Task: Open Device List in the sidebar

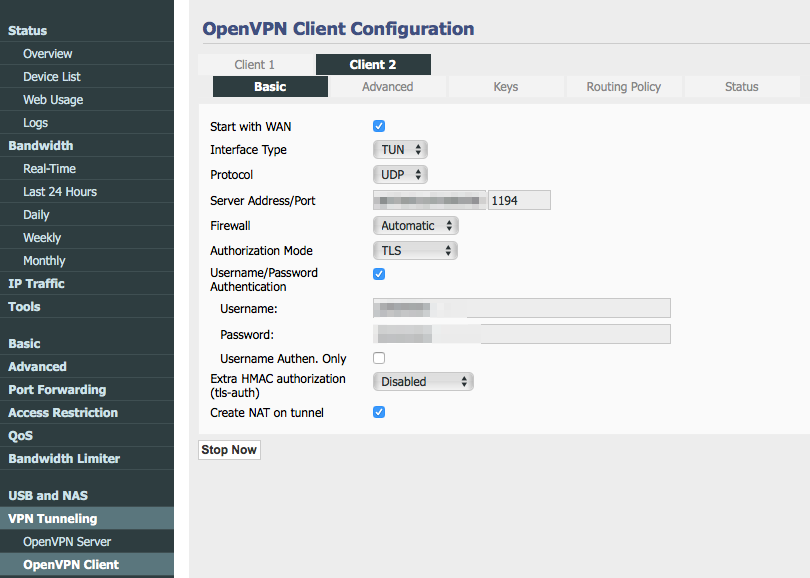Action: coord(87,76)
